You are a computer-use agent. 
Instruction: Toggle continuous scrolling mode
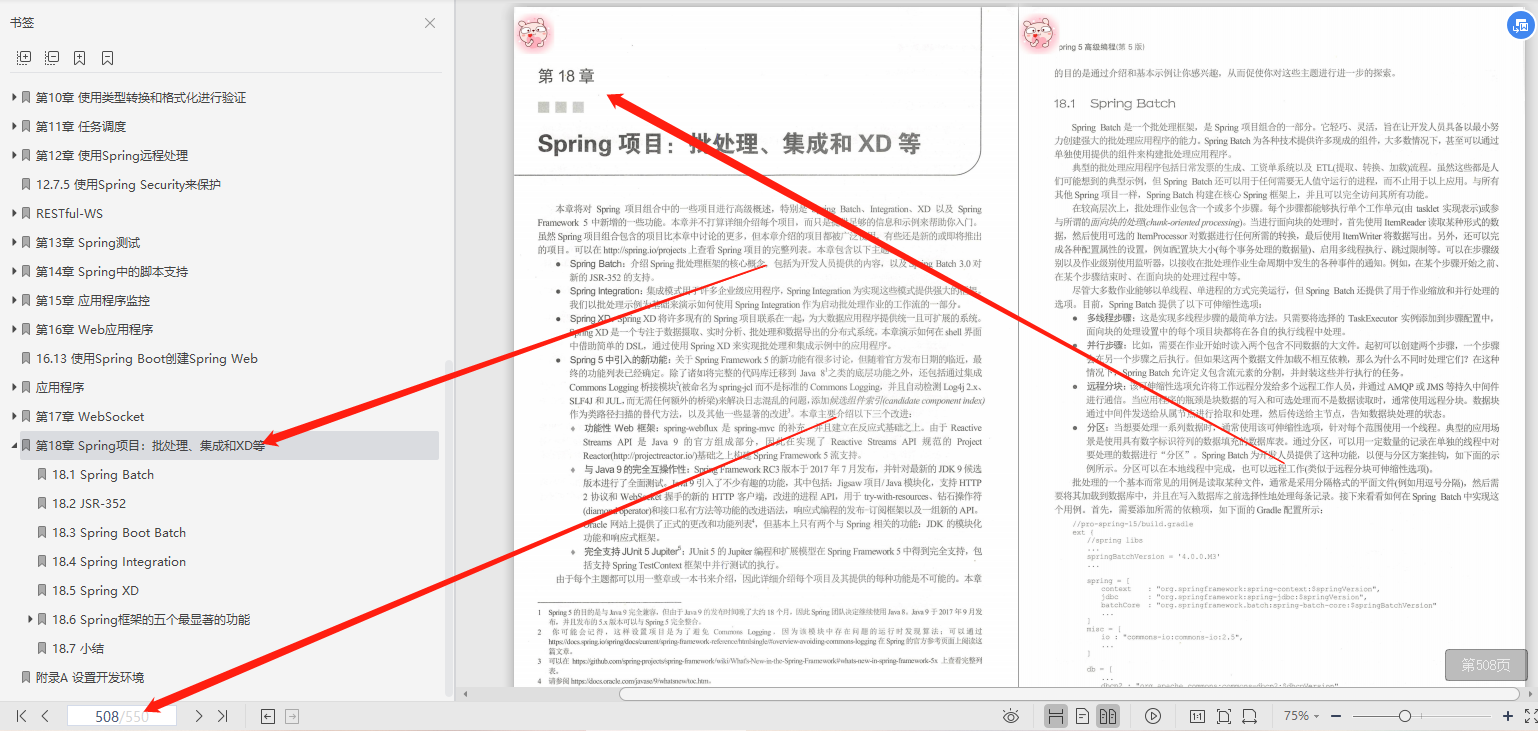(1054, 716)
